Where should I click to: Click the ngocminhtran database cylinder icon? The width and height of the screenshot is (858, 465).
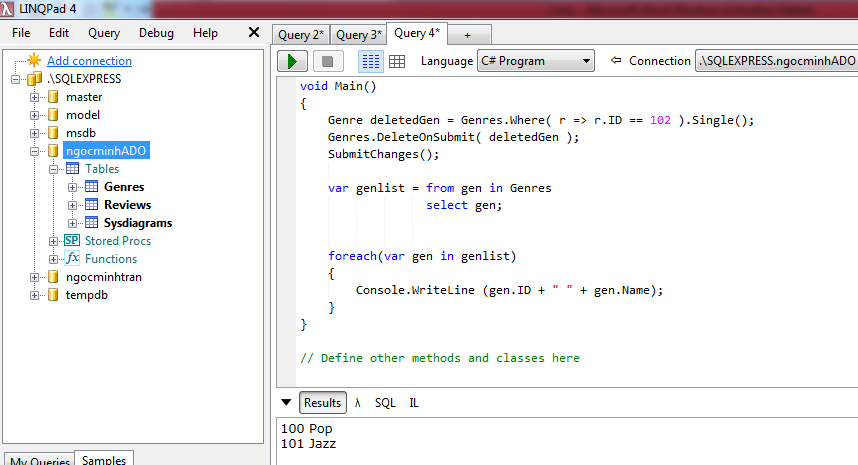(x=53, y=277)
